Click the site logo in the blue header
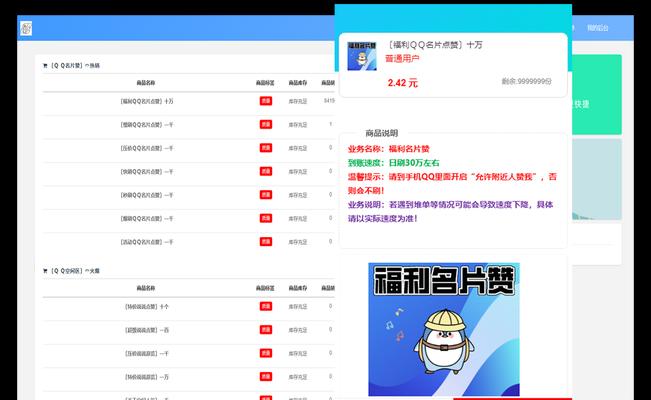This screenshot has width=651, height=400. 26,28
